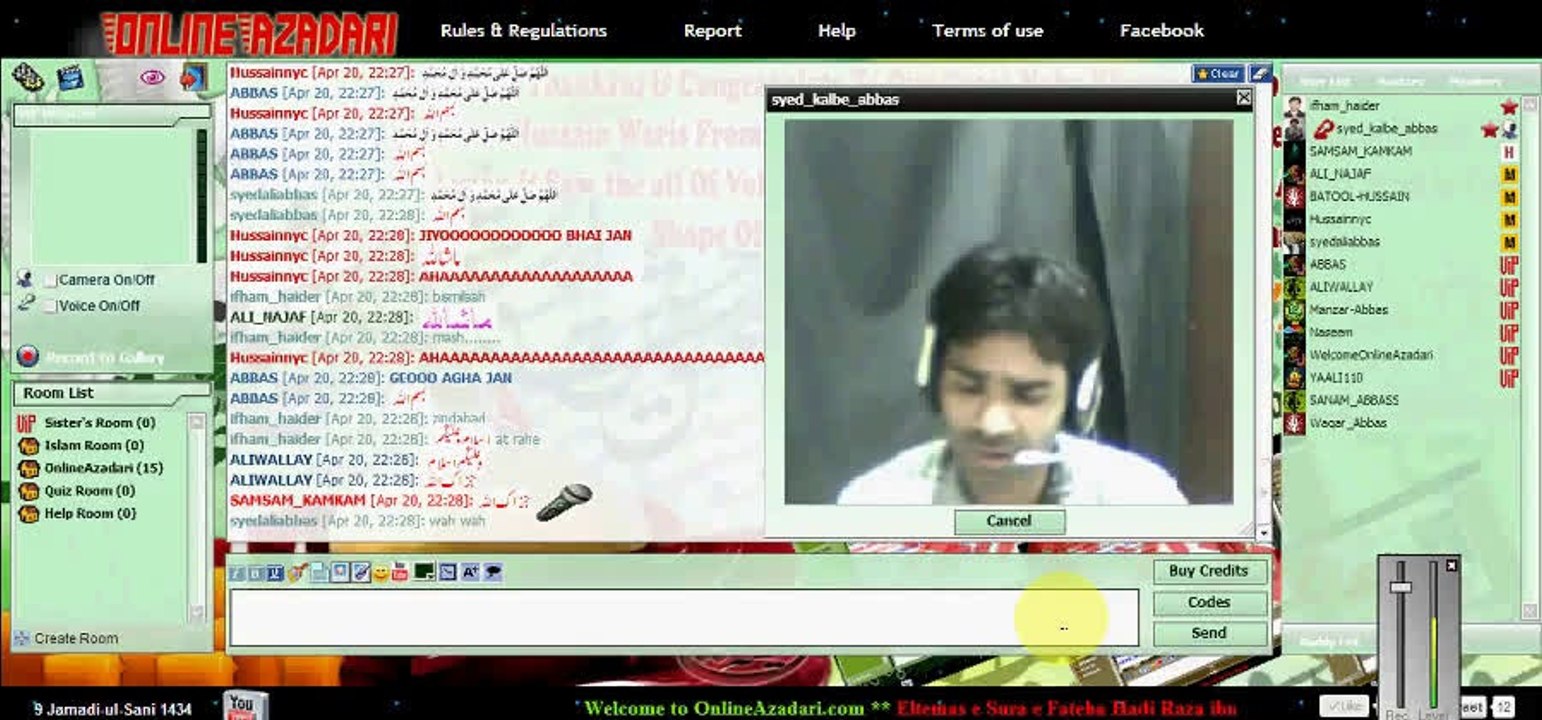The width and height of the screenshot is (1542, 720).
Task: Enable the Voice On/Off checkbox
Action: coord(51,306)
